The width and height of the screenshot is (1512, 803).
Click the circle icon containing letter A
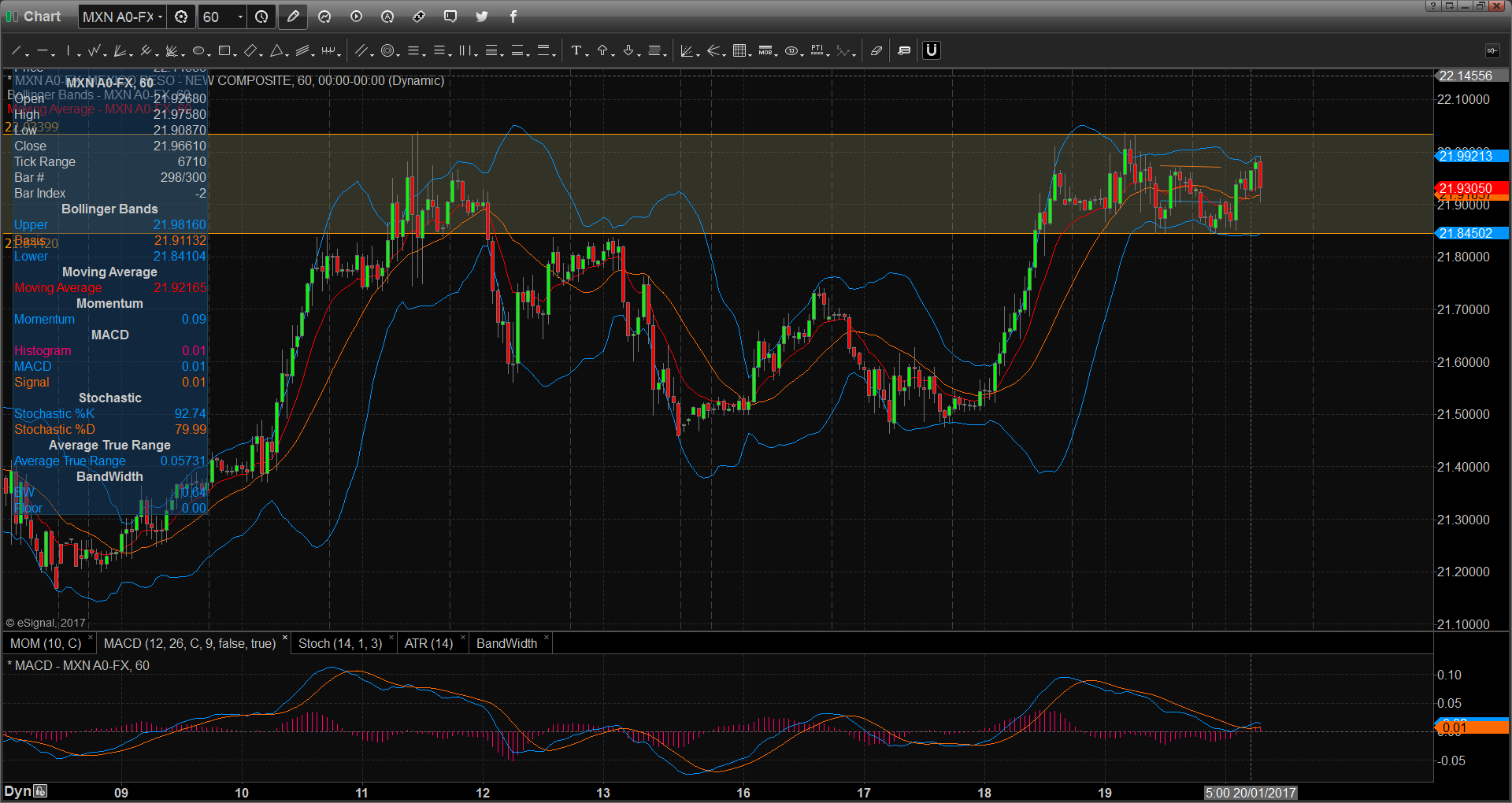(387, 17)
